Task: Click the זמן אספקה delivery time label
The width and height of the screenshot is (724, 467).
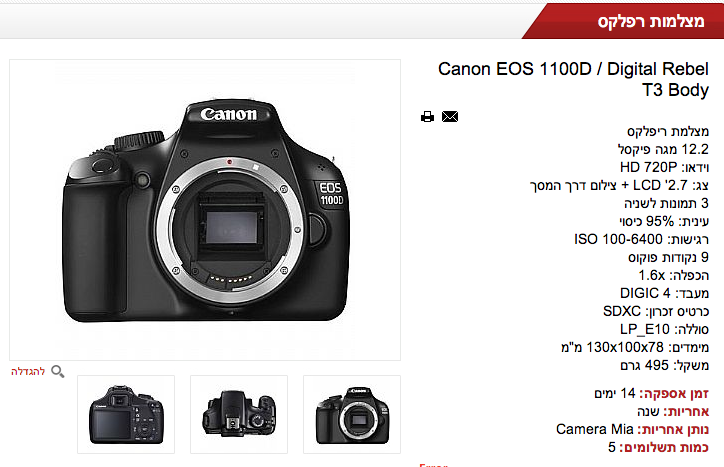Action: (674, 394)
